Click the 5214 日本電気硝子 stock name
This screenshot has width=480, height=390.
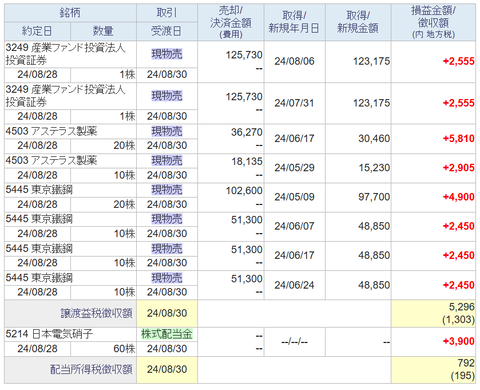pos(49,334)
